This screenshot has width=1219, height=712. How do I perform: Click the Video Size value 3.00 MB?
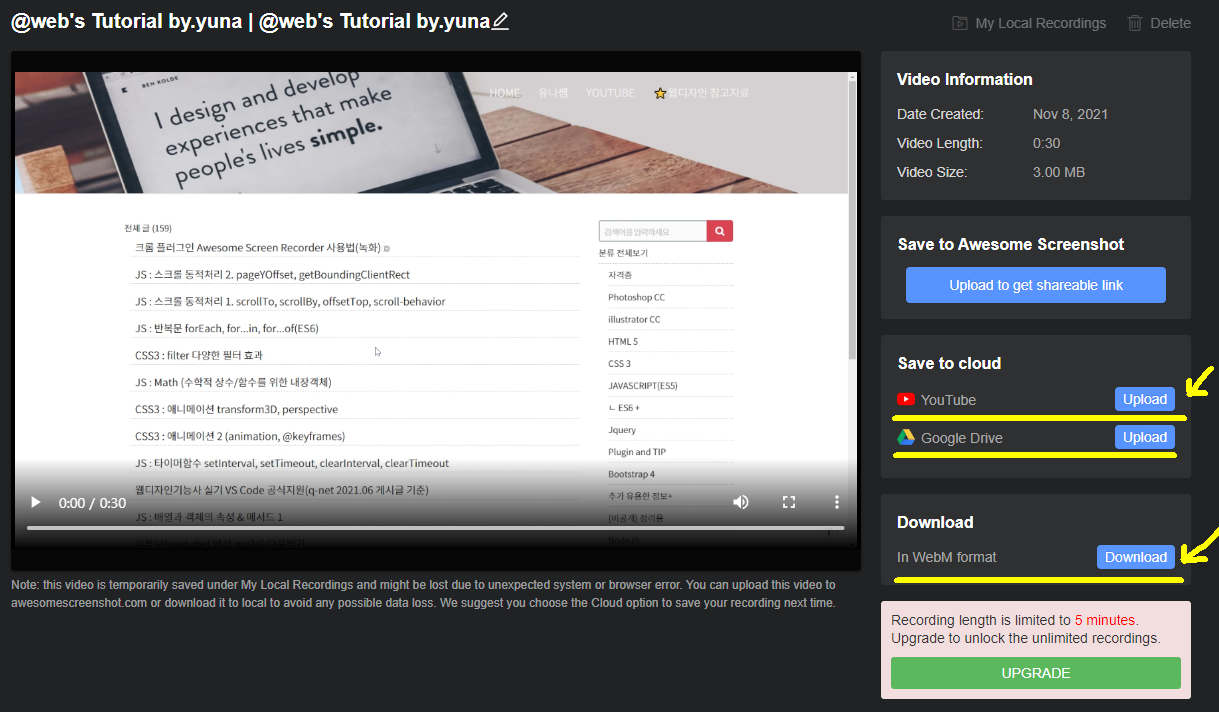click(x=1059, y=172)
